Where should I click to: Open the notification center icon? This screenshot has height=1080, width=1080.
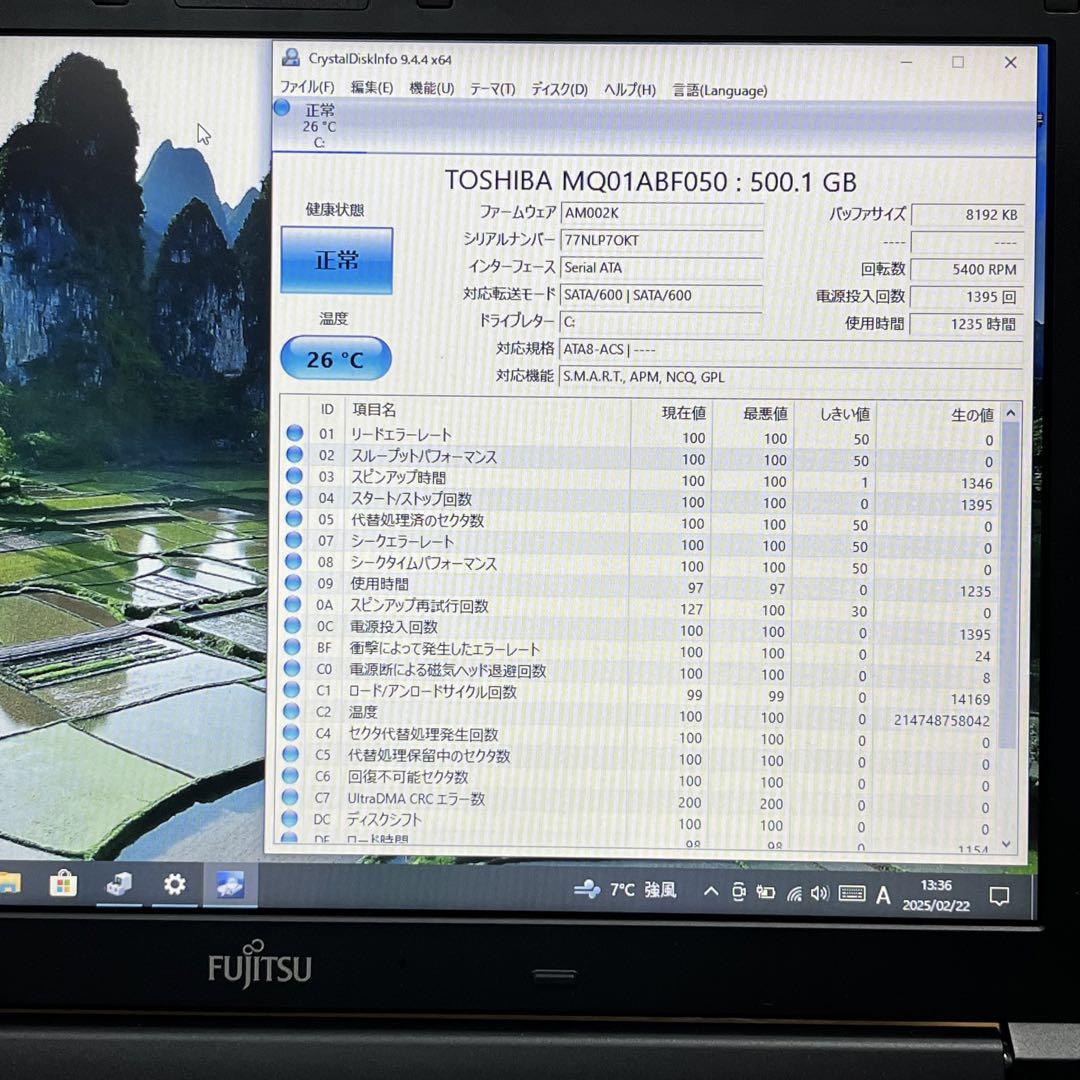click(x=999, y=896)
